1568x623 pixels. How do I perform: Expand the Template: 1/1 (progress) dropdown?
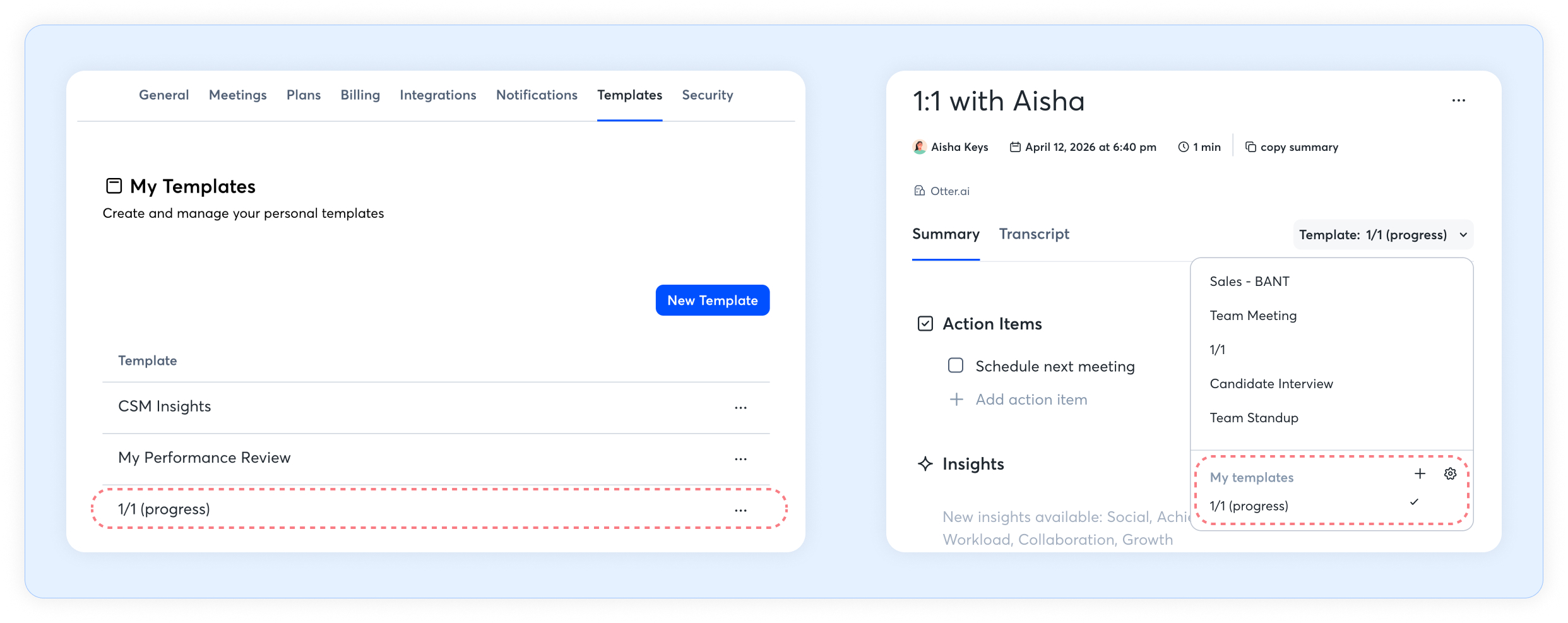[1382, 235]
